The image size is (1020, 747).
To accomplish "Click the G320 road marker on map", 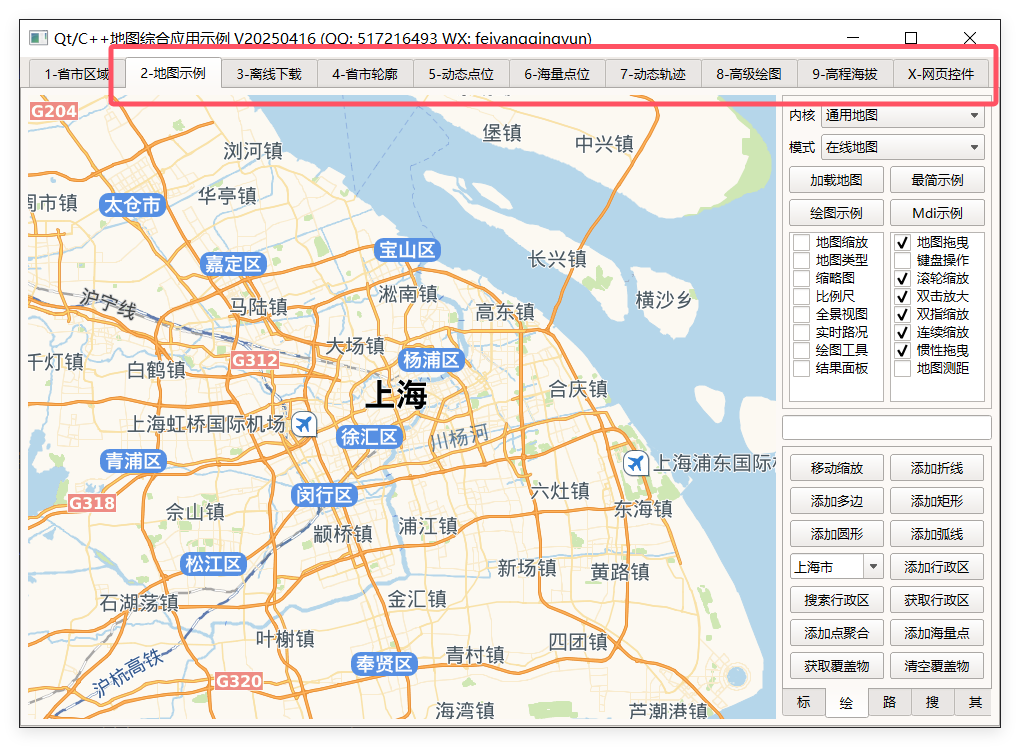I will click(239, 681).
